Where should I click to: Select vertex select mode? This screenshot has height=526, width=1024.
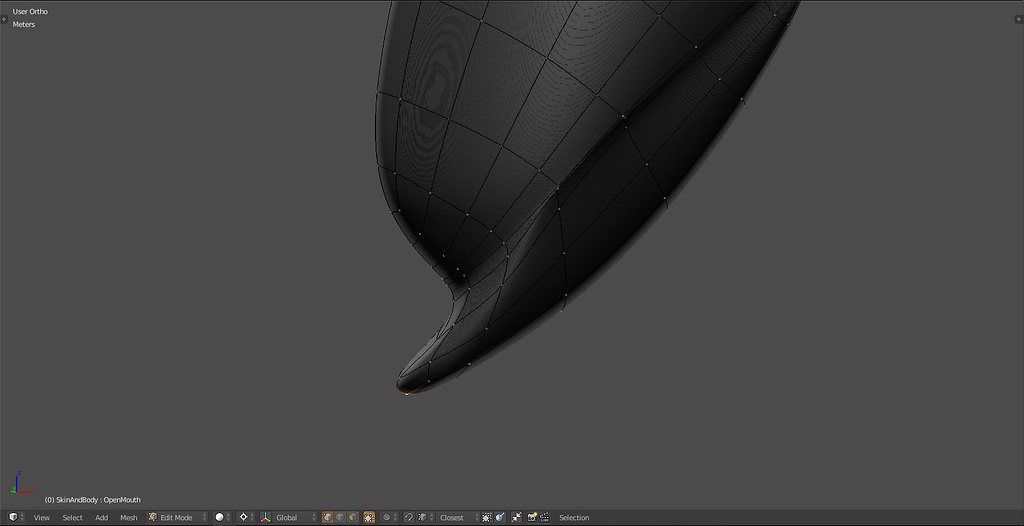(327, 517)
